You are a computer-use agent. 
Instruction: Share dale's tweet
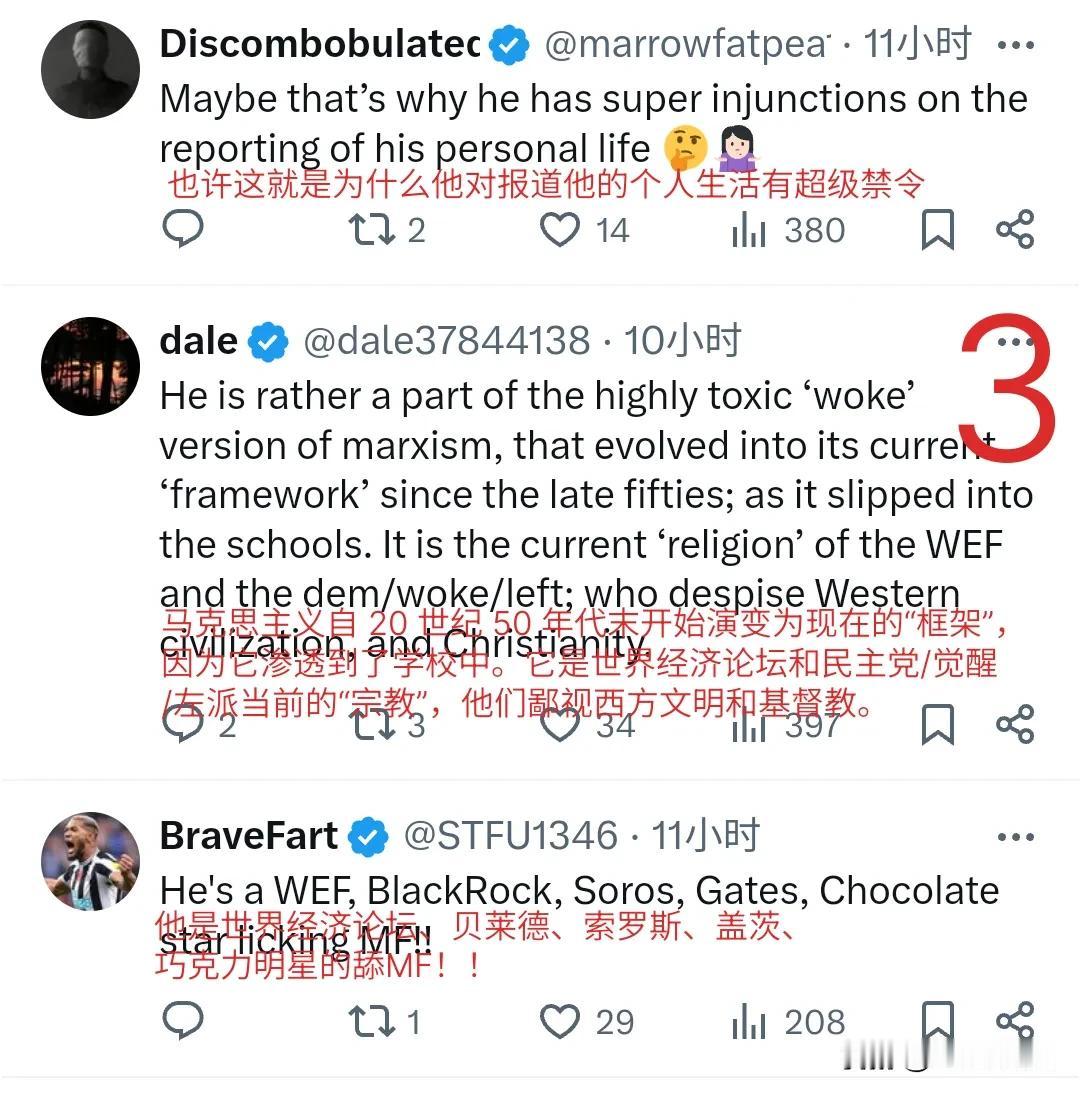[1015, 724]
